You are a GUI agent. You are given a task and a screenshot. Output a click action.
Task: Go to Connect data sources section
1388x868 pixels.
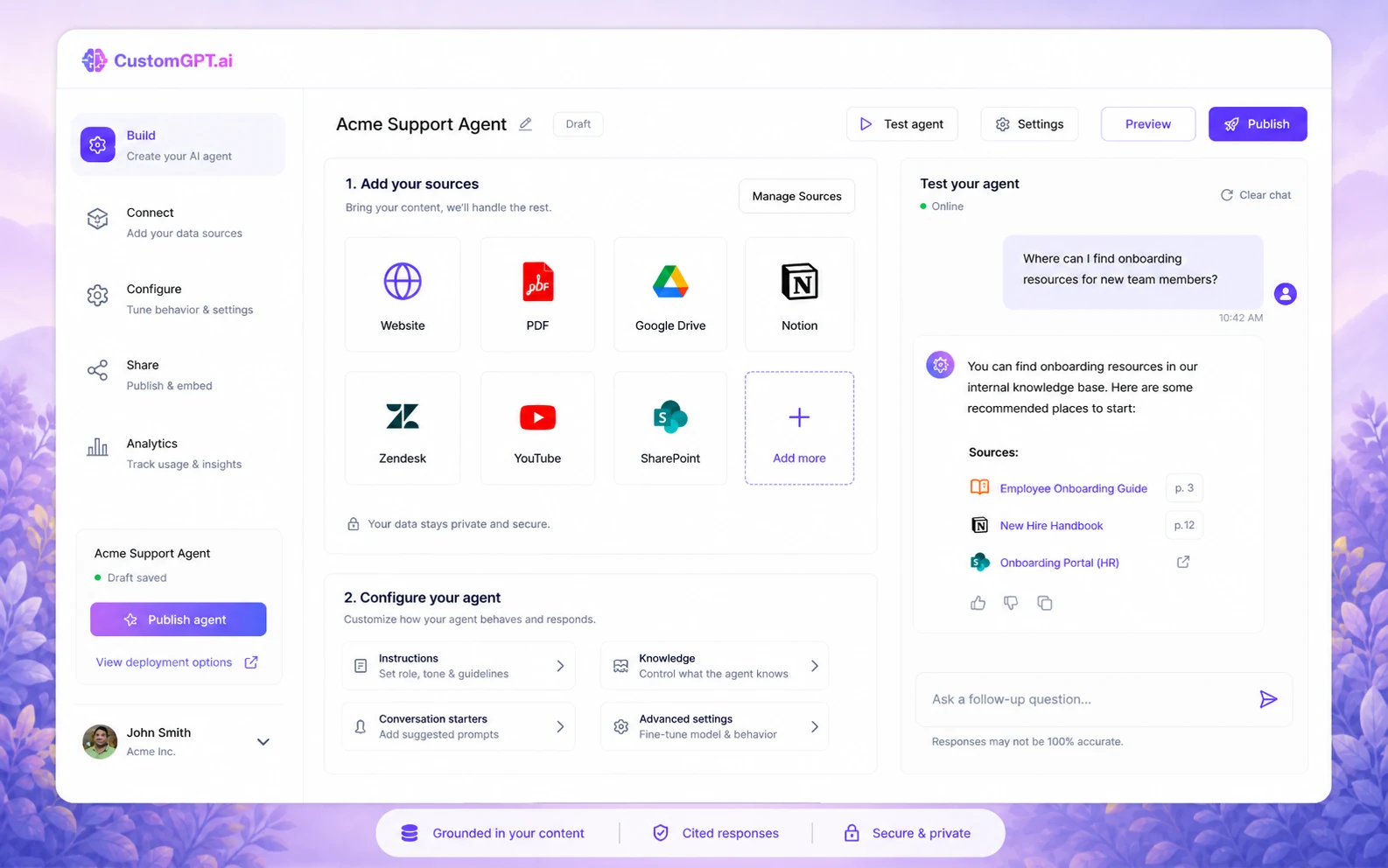(x=178, y=222)
